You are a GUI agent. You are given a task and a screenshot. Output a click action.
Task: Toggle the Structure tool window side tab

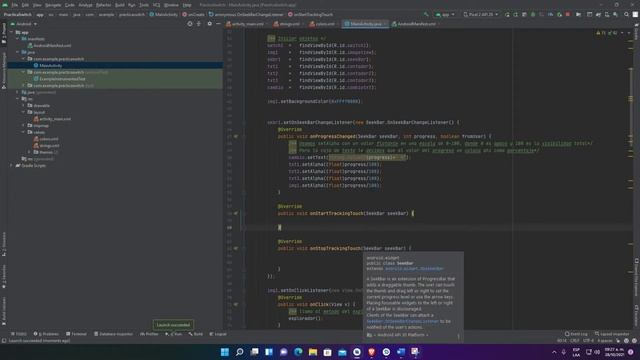[x=4, y=244]
